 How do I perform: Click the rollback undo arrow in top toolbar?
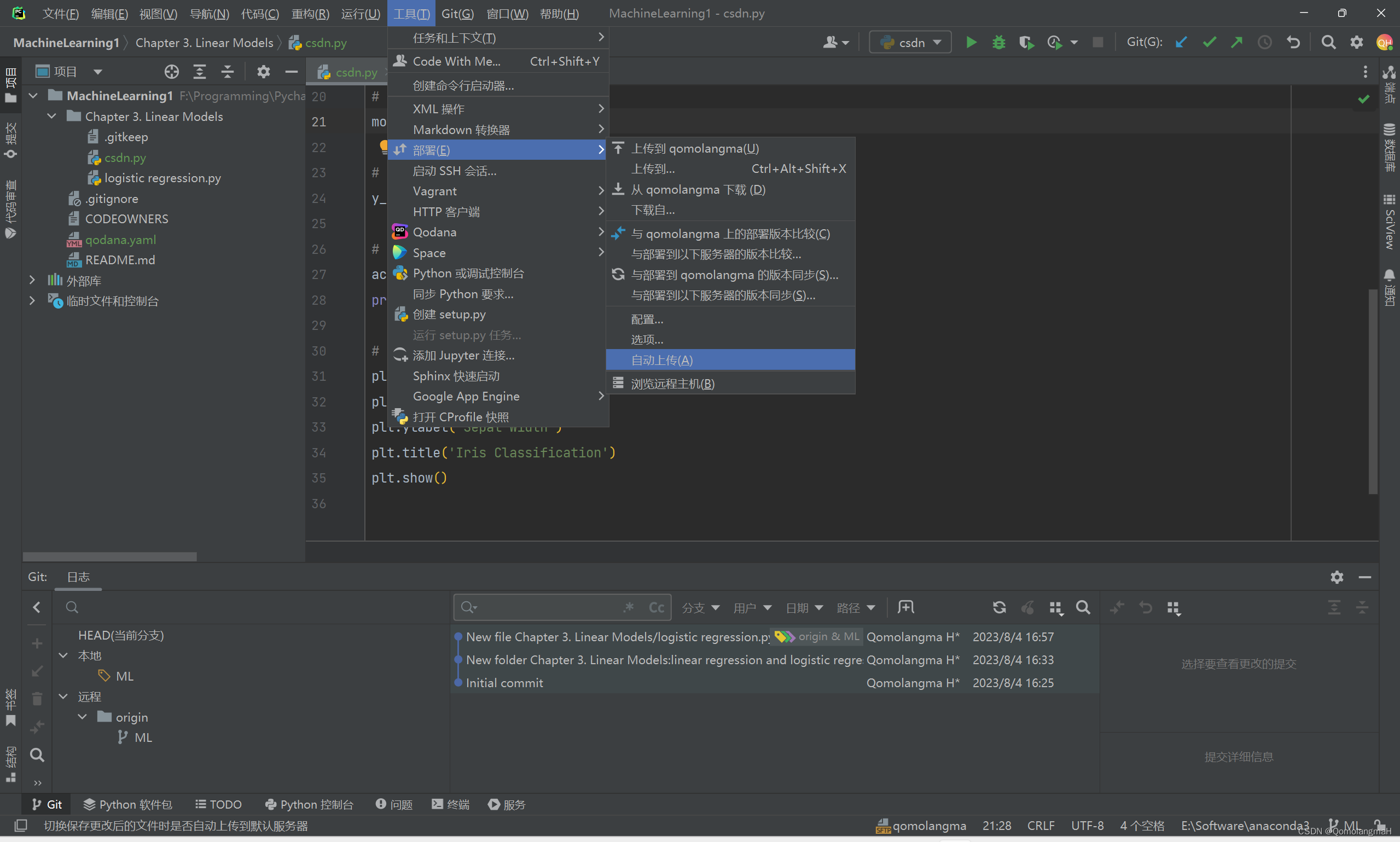tap(1293, 43)
